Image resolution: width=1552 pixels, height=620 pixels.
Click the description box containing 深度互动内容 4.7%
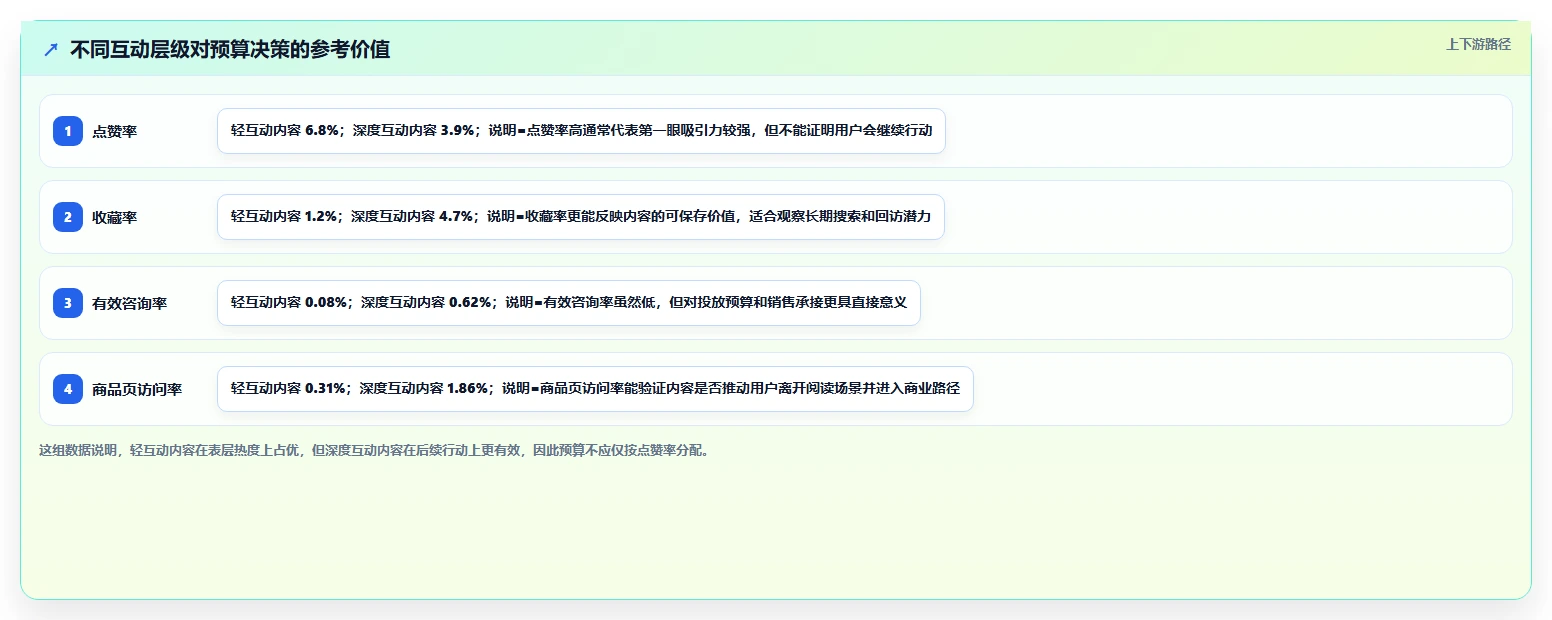pyautogui.click(x=581, y=217)
